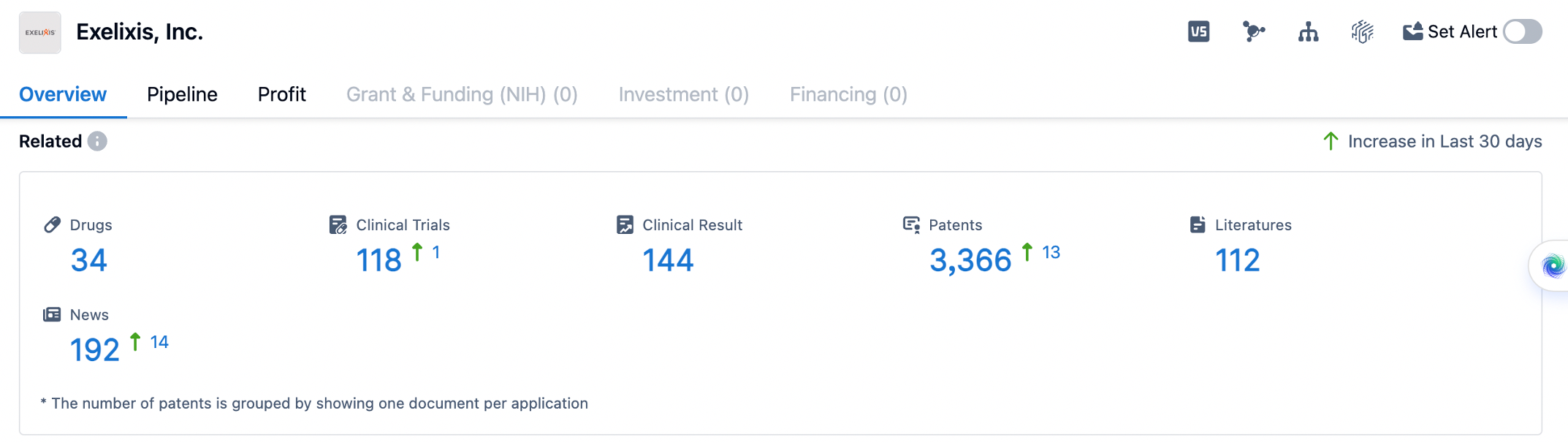Select the Overview tab

[x=63, y=94]
